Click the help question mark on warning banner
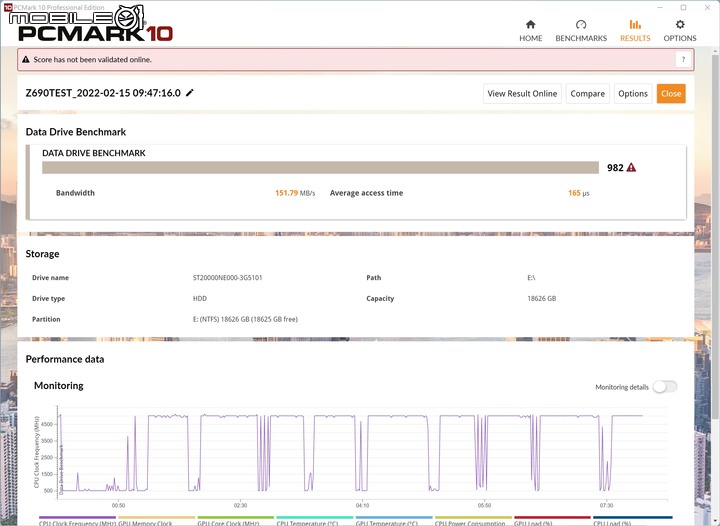The width and height of the screenshot is (720, 526). coord(683,59)
